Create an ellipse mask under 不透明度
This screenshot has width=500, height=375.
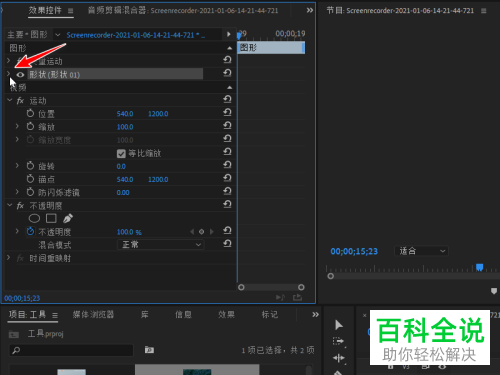pyautogui.click(x=34, y=218)
